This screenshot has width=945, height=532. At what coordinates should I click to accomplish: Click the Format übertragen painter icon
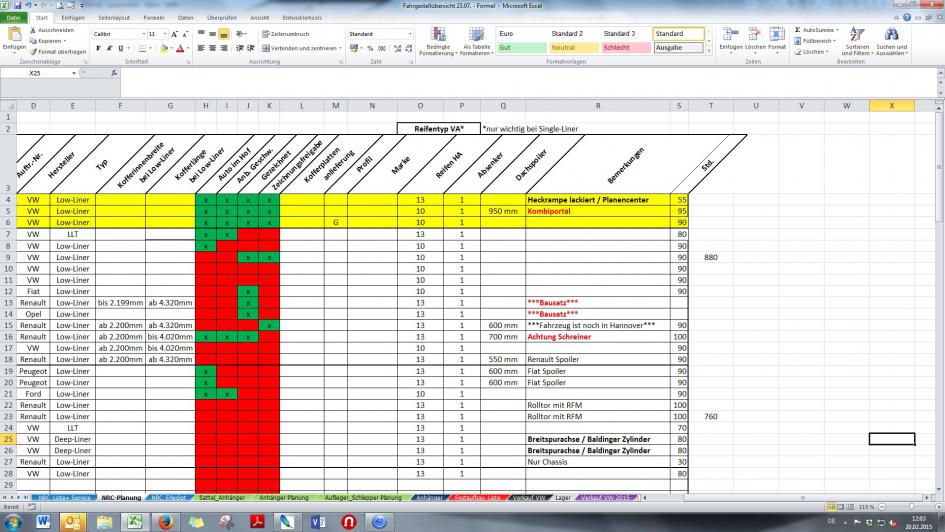click(x=33, y=52)
